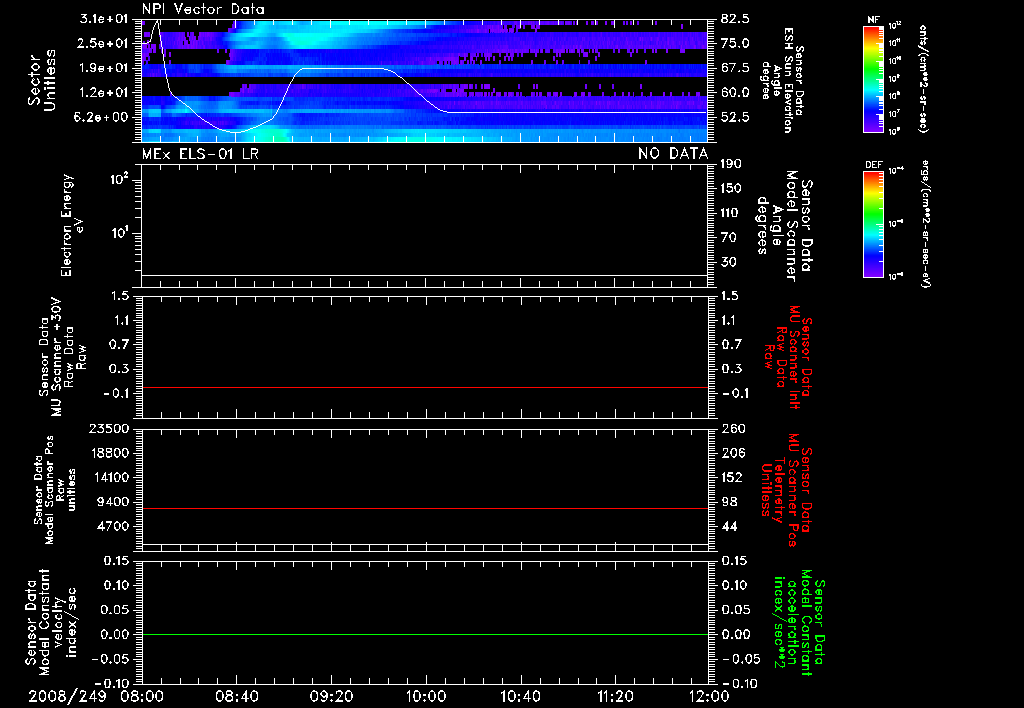Click the '52.5' elevation angle value
1024x708 pixels.
point(735,117)
